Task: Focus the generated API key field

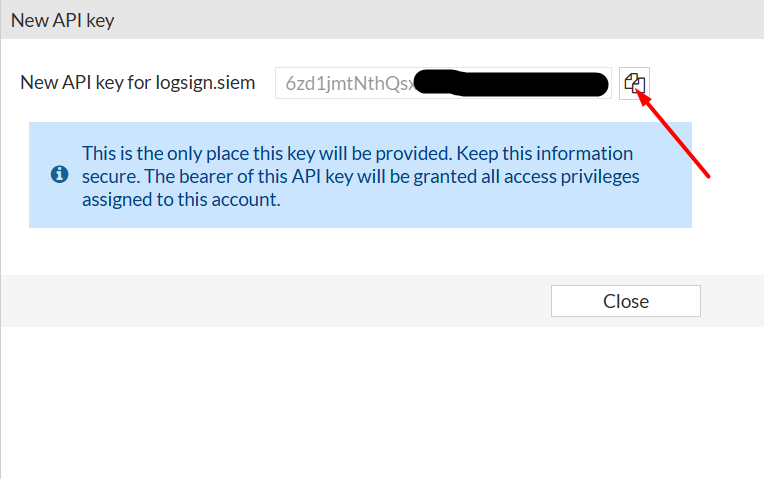Action: click(443, 83)
